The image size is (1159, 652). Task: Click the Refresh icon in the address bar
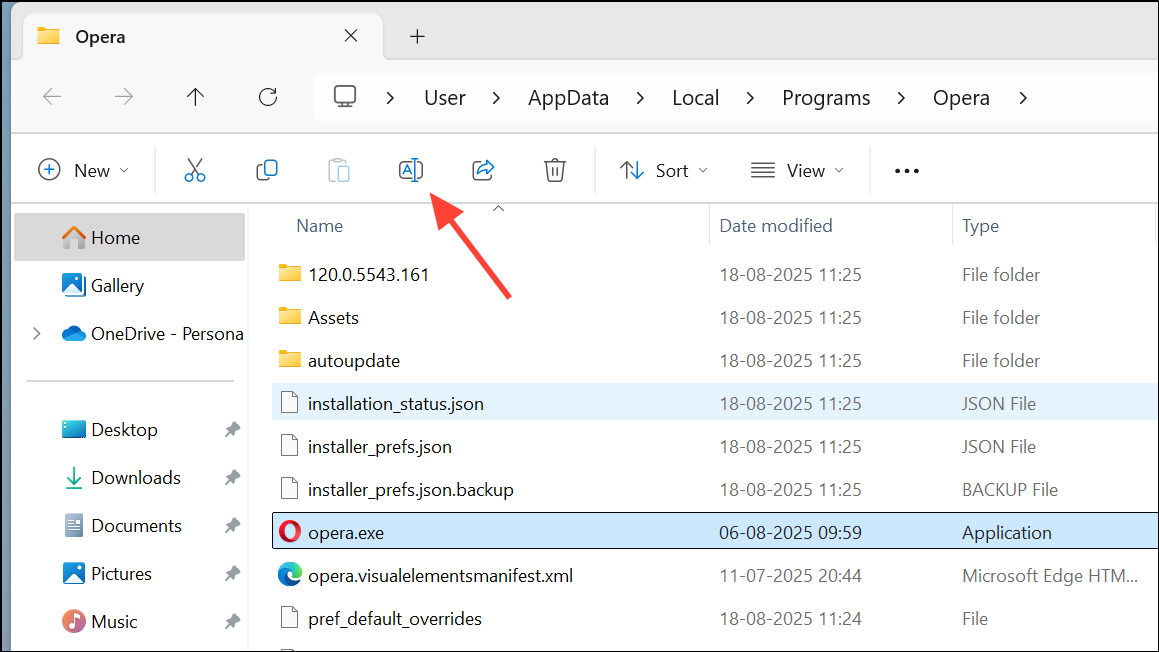click(x=268, y=97)
